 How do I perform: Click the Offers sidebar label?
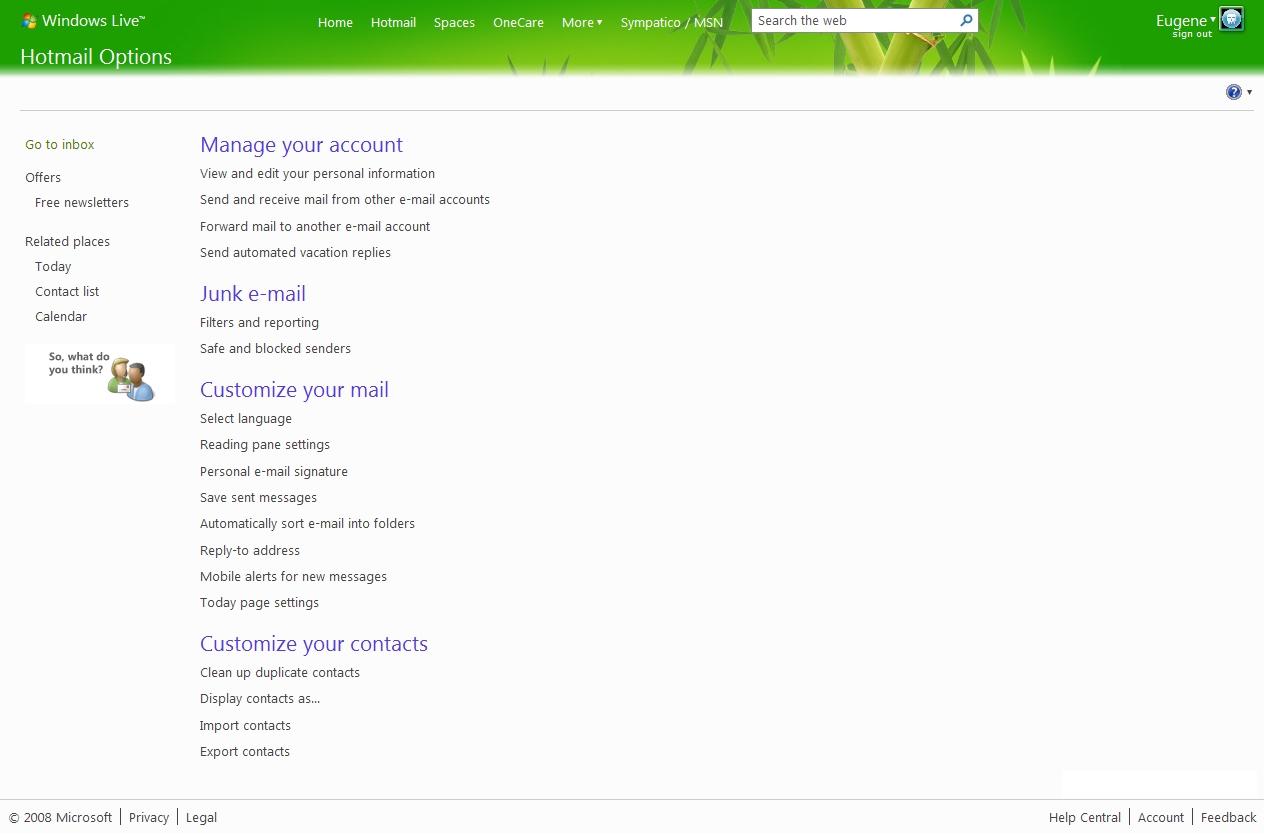(43, 177)
